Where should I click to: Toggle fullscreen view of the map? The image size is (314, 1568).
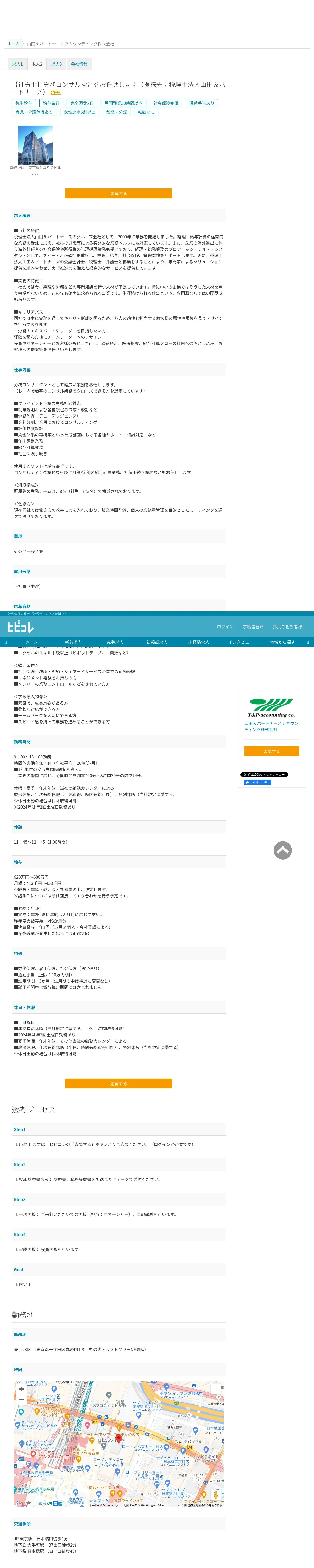click(215, 1389)
